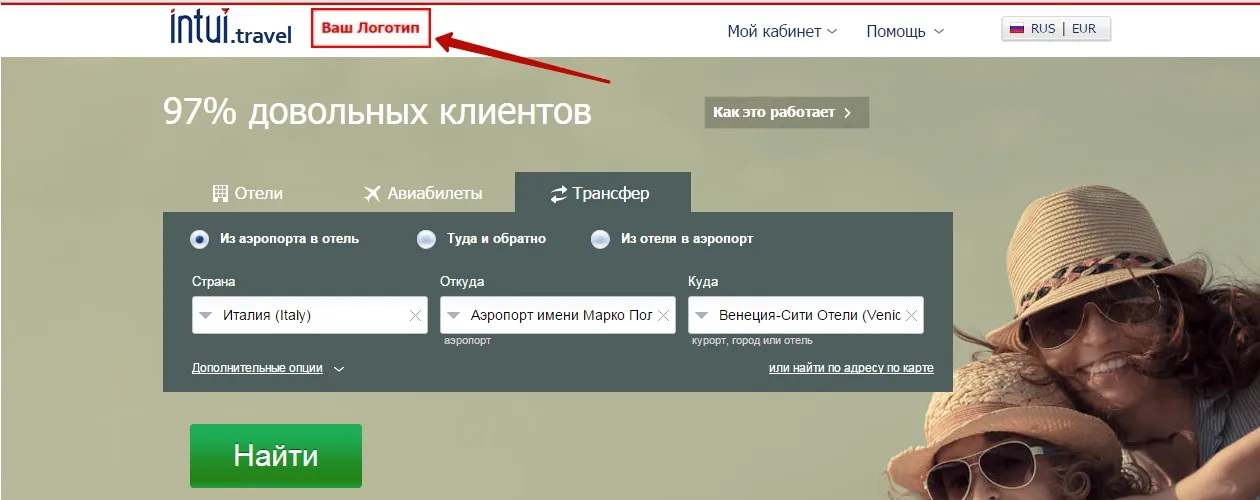Open the Страна country dropdown arrow
Screen dimensions: 1260x500
coord(205,315)
